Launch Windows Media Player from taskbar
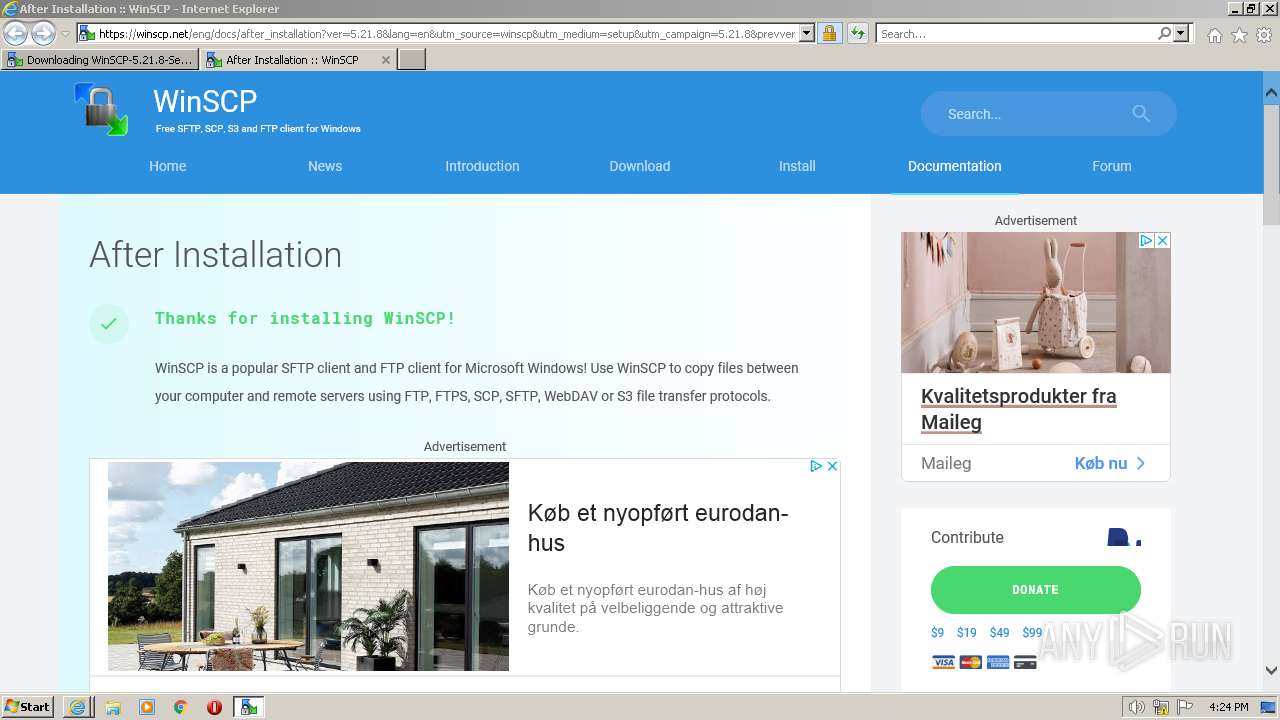The width and height of the screenshot is (1280, 720). 146,707
